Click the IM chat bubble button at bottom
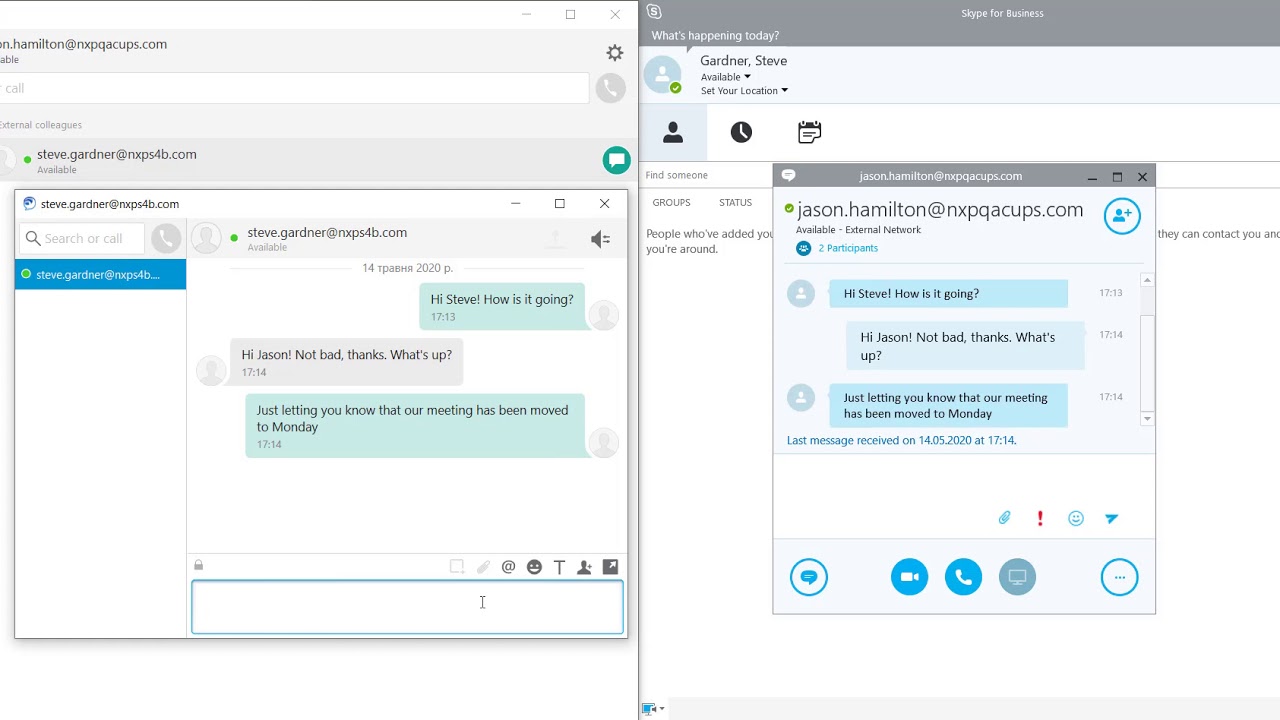The width and height of the screenshot is (1280, 720). 809,577
